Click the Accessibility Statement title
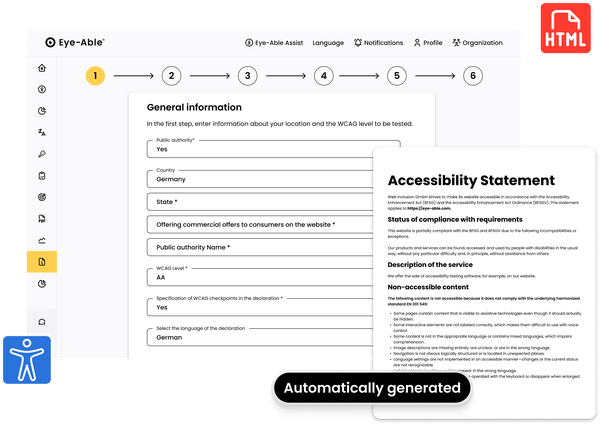The image size is (600, 425). click(471, 180)
